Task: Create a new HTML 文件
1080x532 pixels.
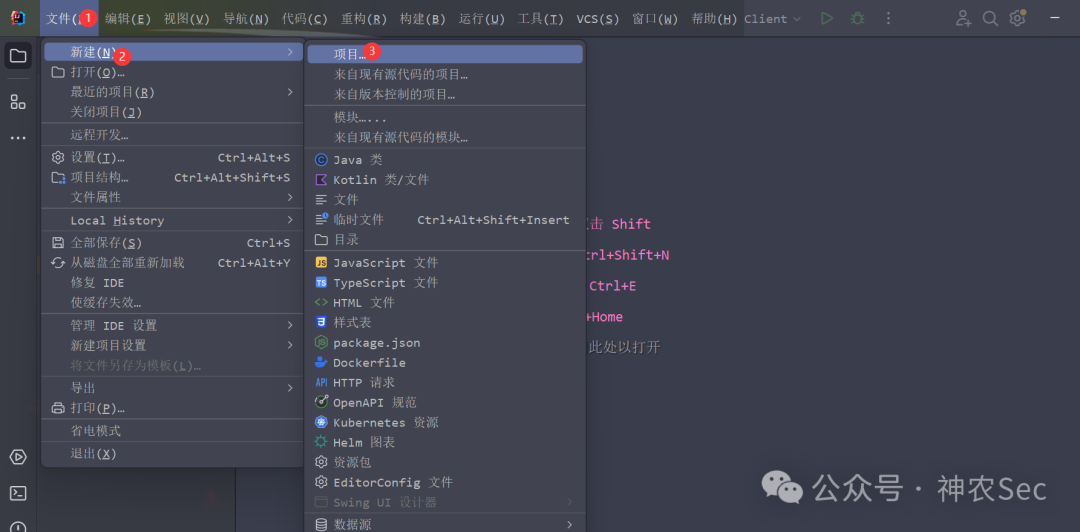Action: pos(445,303)
